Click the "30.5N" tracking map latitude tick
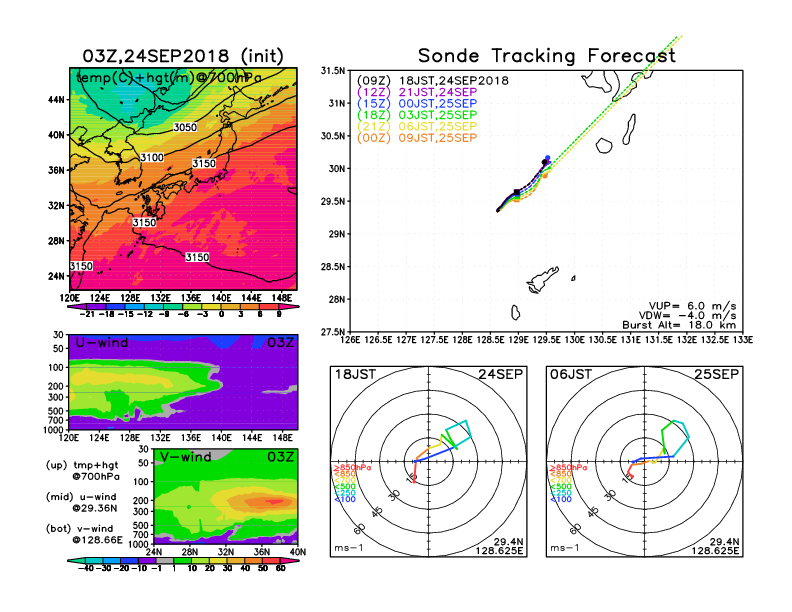The height and width of the screenshot is (612, 792). point(333,136)
